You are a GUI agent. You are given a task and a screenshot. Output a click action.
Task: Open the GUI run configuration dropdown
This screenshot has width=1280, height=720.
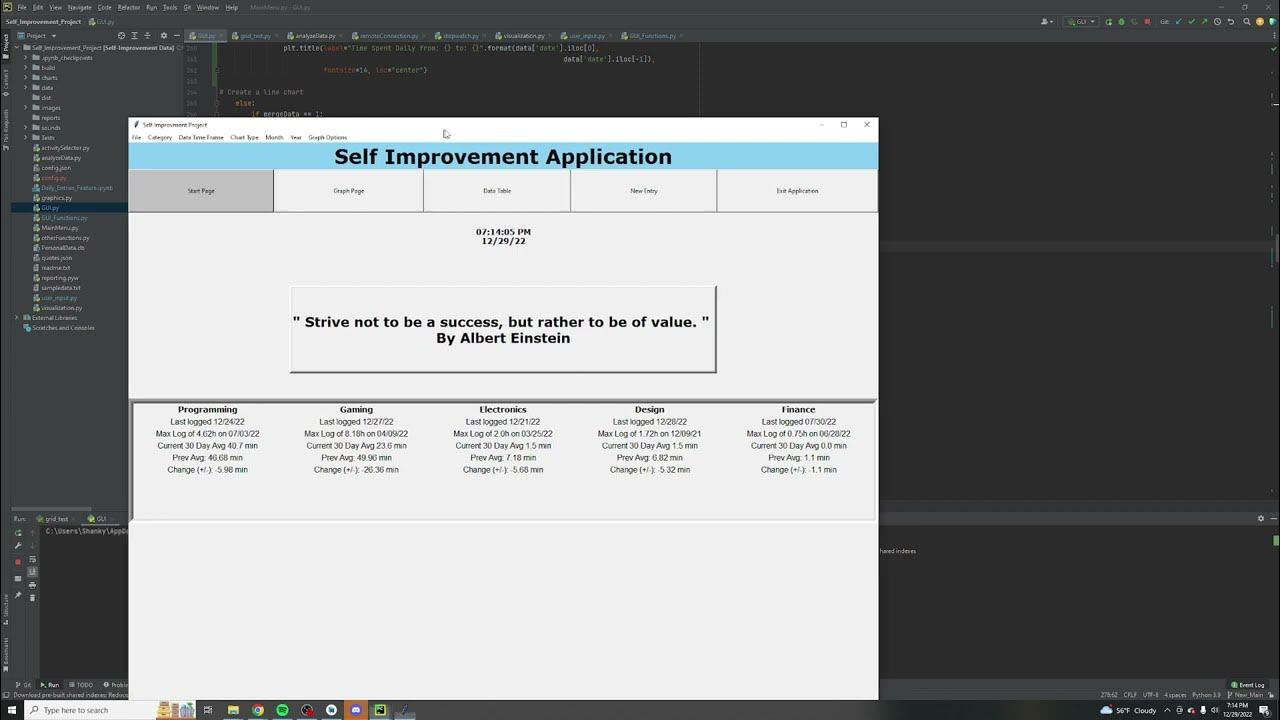pyautogui.click(x=1082, y=21)
